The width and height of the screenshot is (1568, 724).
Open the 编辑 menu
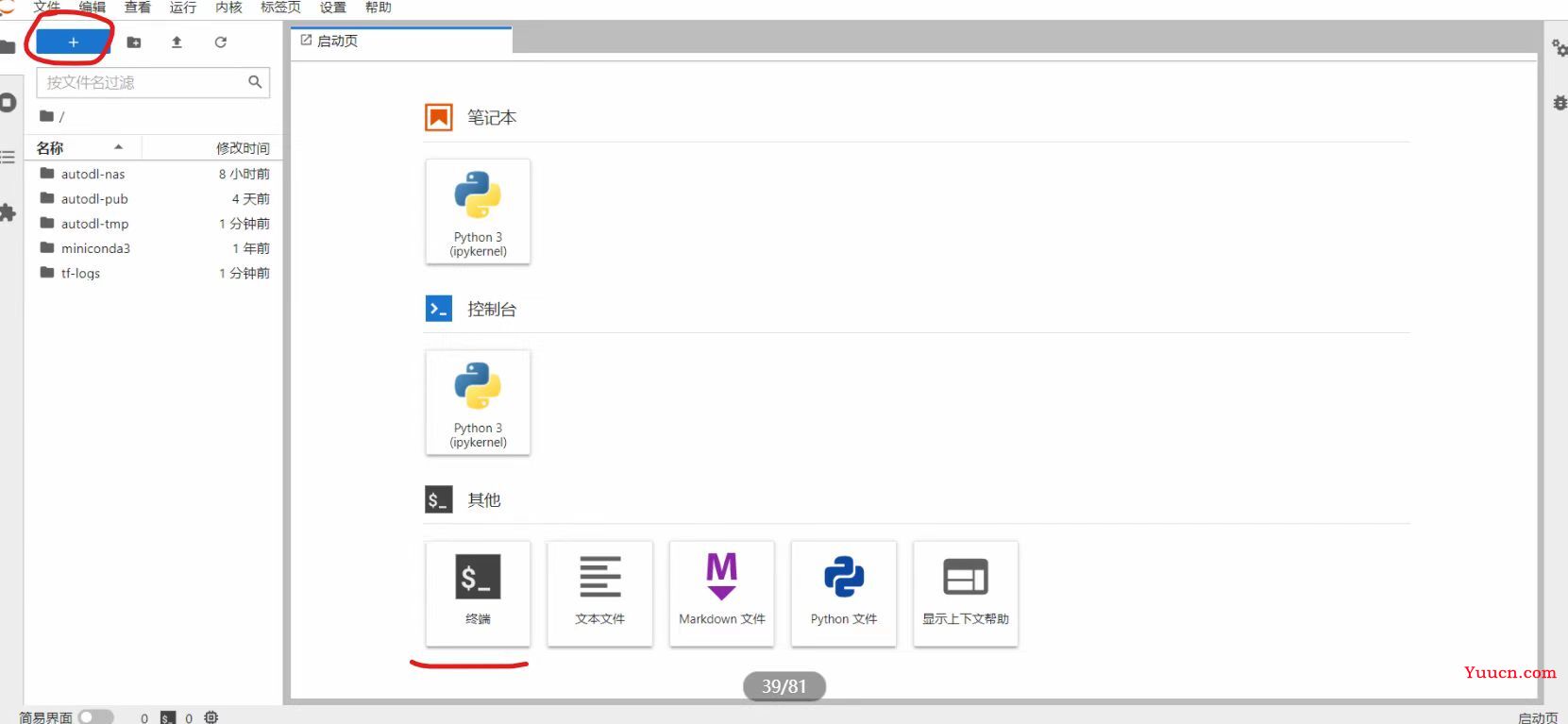93,8
